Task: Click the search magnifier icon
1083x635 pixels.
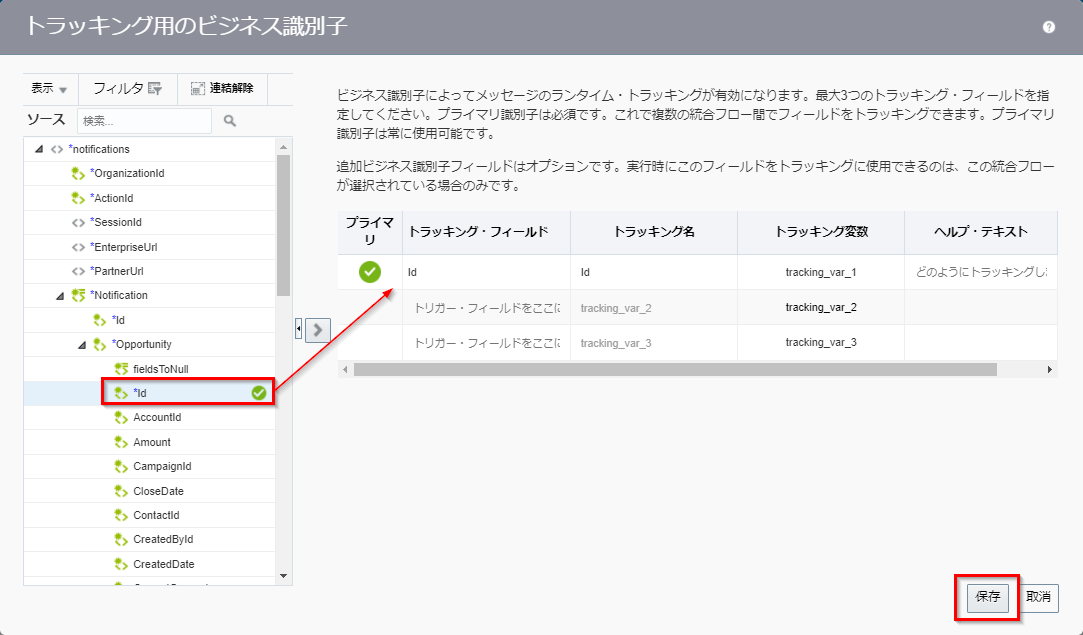Action: 229,121
